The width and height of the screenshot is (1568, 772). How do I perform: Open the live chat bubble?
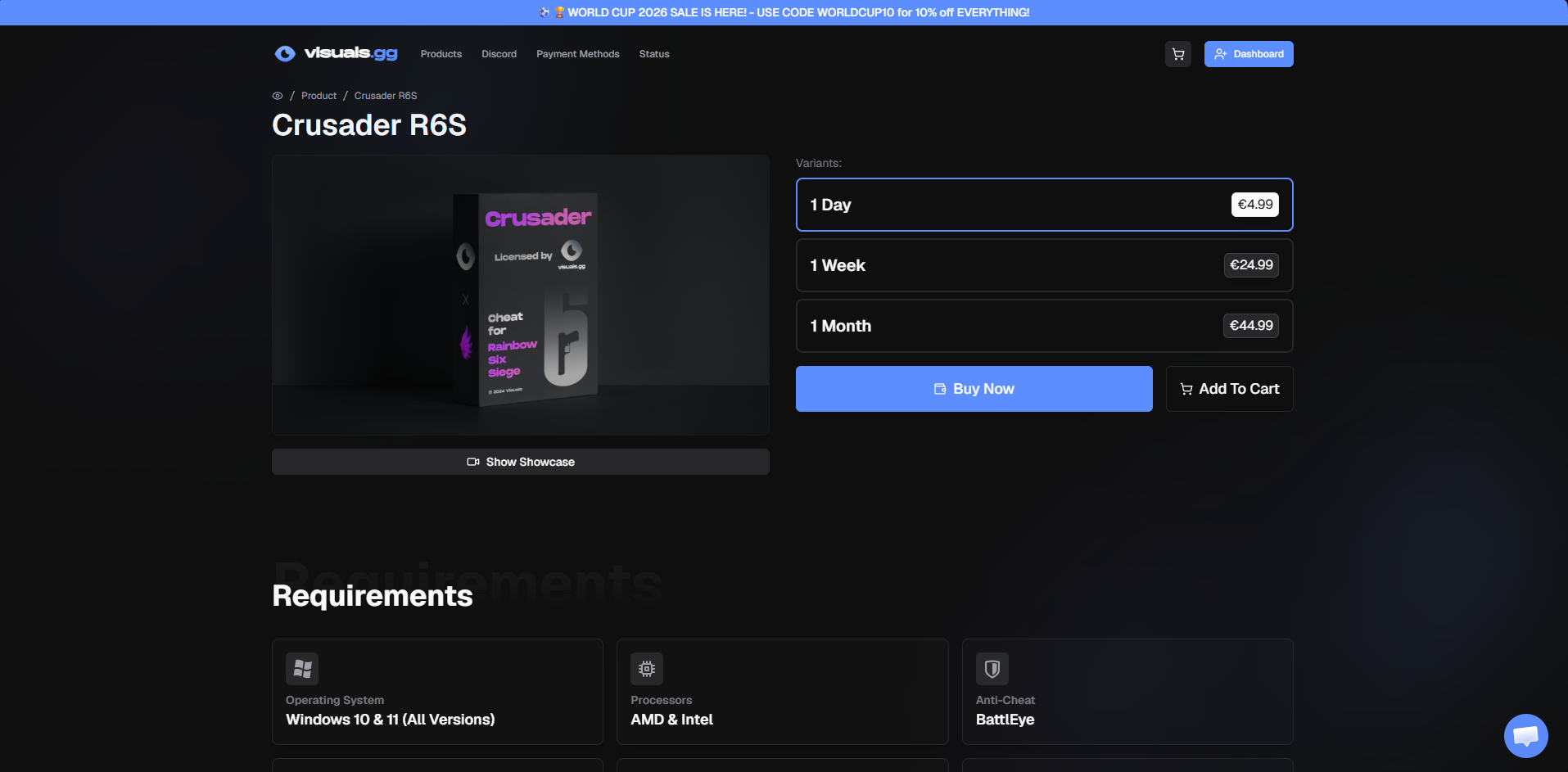pyautogui.click(x=1525, y=736)
